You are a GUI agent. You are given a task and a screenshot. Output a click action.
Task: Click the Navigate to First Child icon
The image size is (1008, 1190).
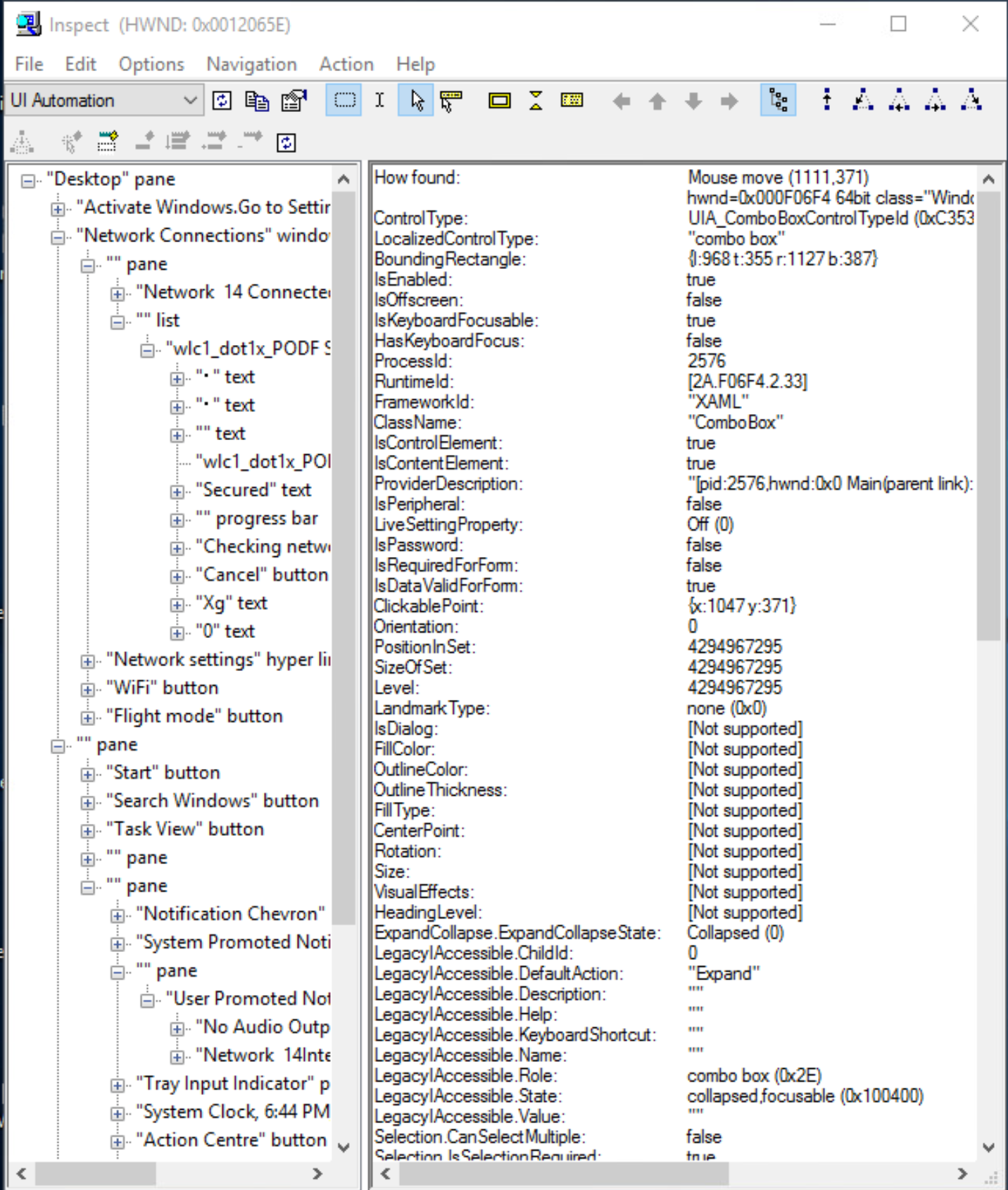[863, 101]
